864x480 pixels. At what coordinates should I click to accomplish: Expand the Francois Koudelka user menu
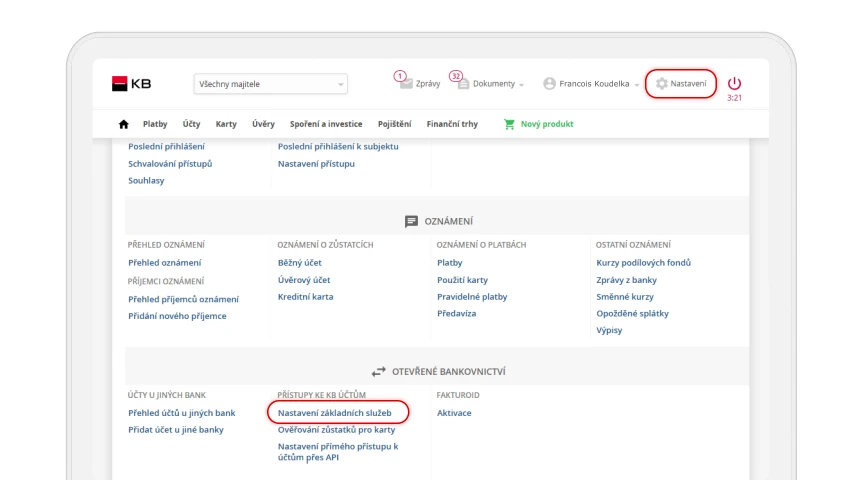tap(636, 85)
